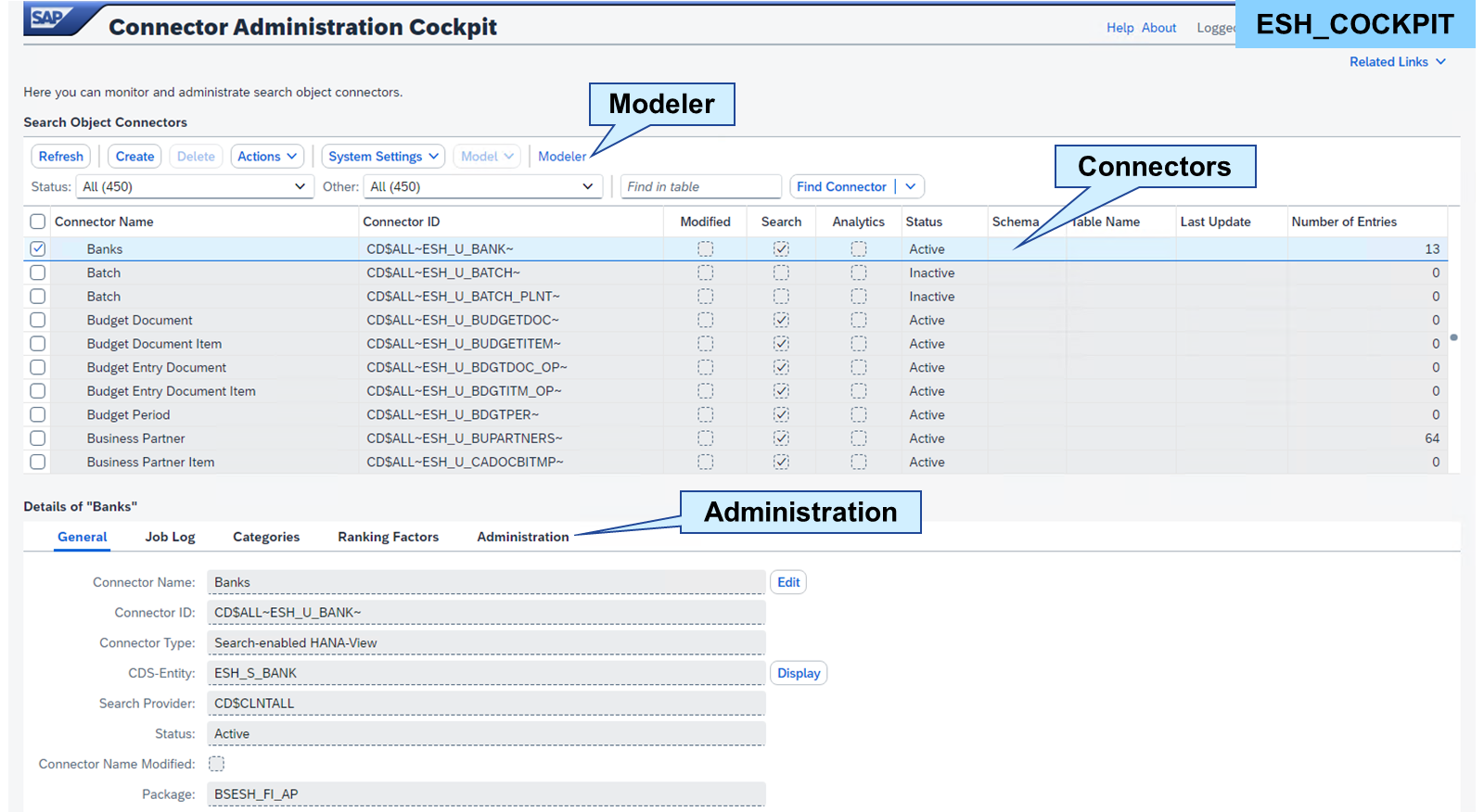Click the Connector Name field in details
1484x812 pixels.
point(486,582)
